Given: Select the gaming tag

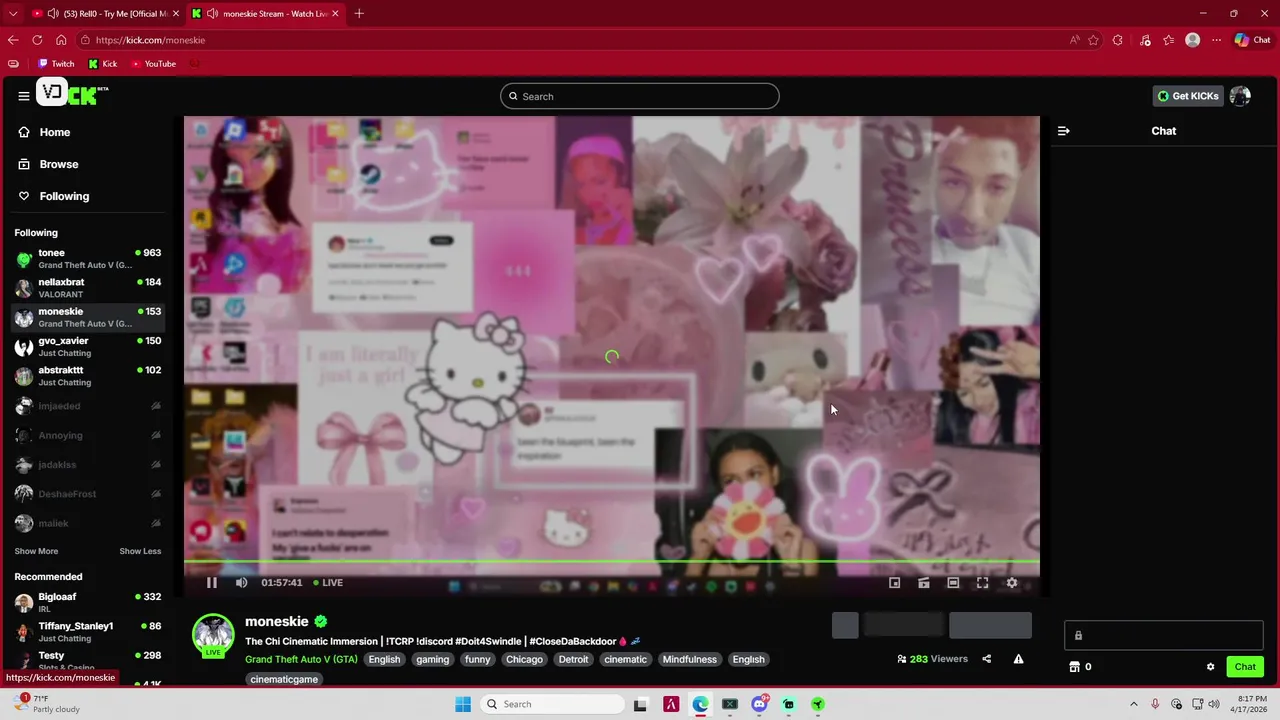Looking at the screenshot, I should click(x=432, y=659).
